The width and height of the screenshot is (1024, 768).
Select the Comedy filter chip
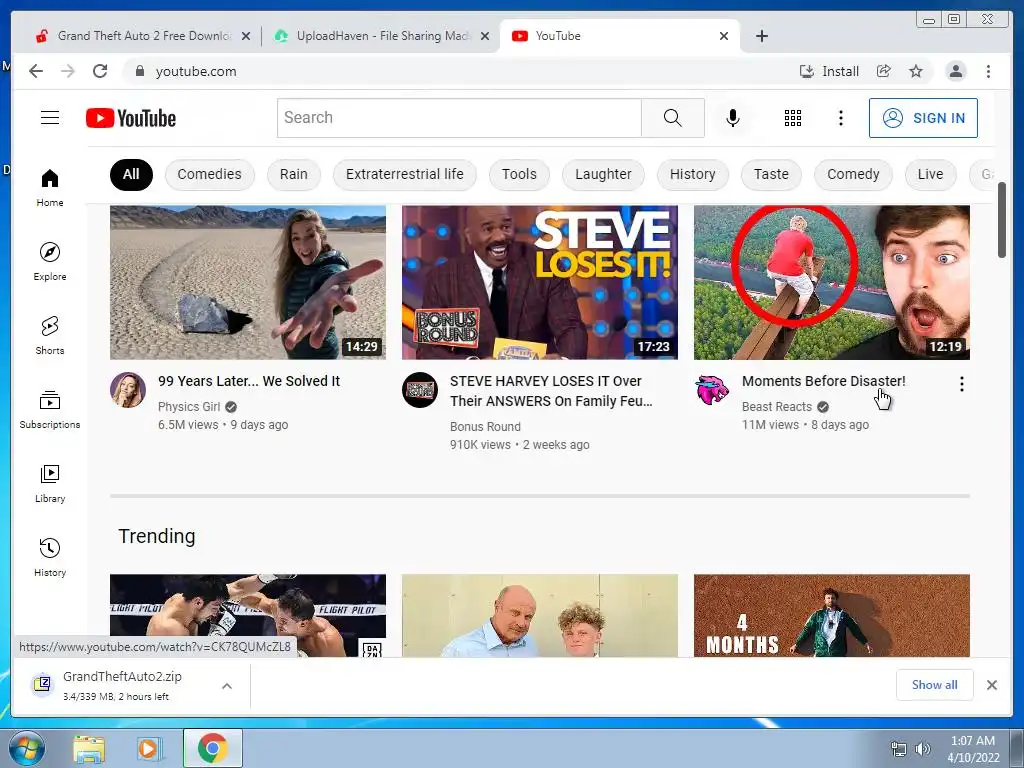853,174
